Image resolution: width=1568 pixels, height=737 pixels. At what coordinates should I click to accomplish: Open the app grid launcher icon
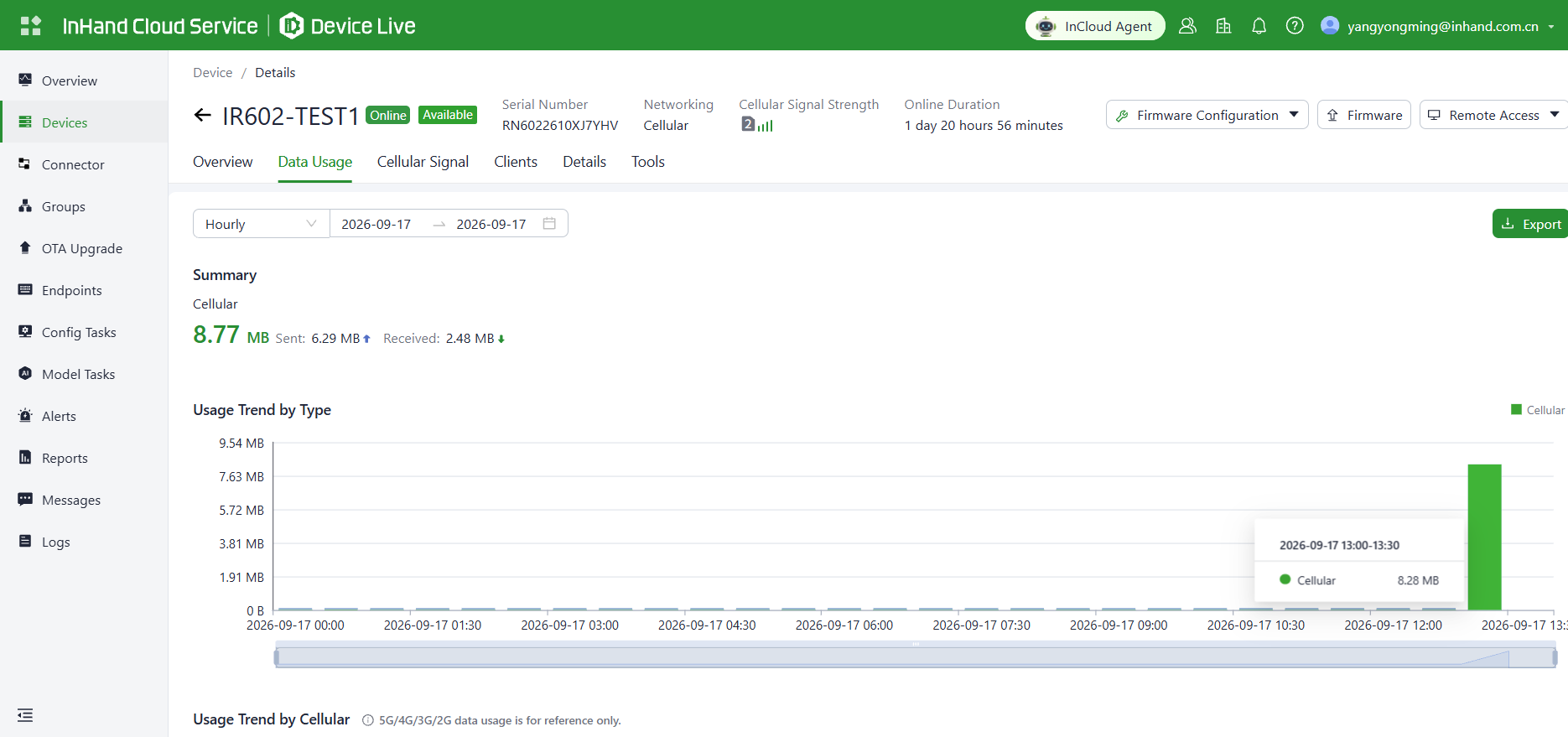click(x=31, y=26)
